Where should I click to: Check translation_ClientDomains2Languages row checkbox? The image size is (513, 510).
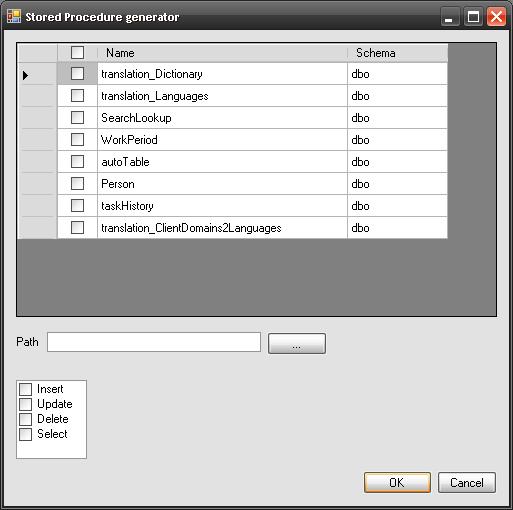click(77, 228)
